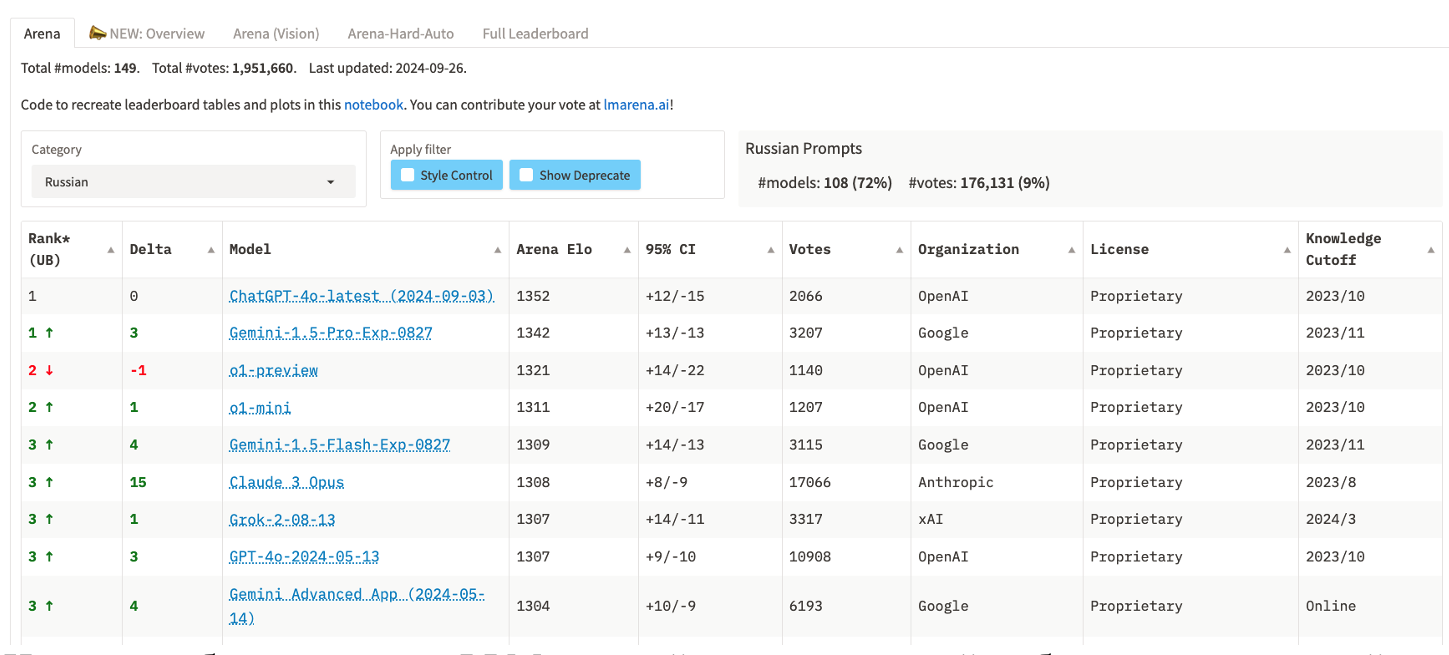
Task: Open the Gemini-1.5-Flash-Exp-0827 model link
Action: tap(340, 445)
